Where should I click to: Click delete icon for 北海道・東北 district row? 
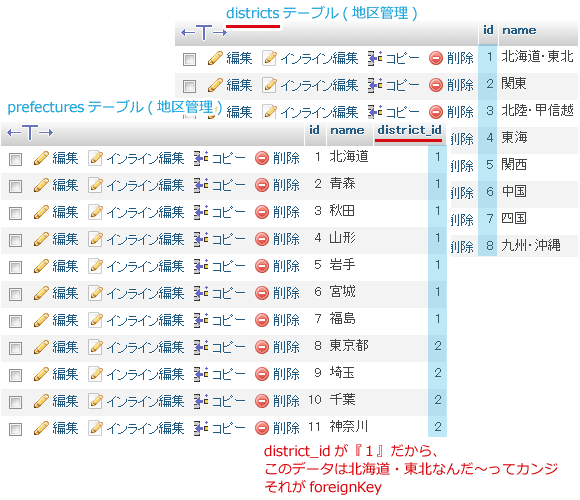[x=436, y=58]
